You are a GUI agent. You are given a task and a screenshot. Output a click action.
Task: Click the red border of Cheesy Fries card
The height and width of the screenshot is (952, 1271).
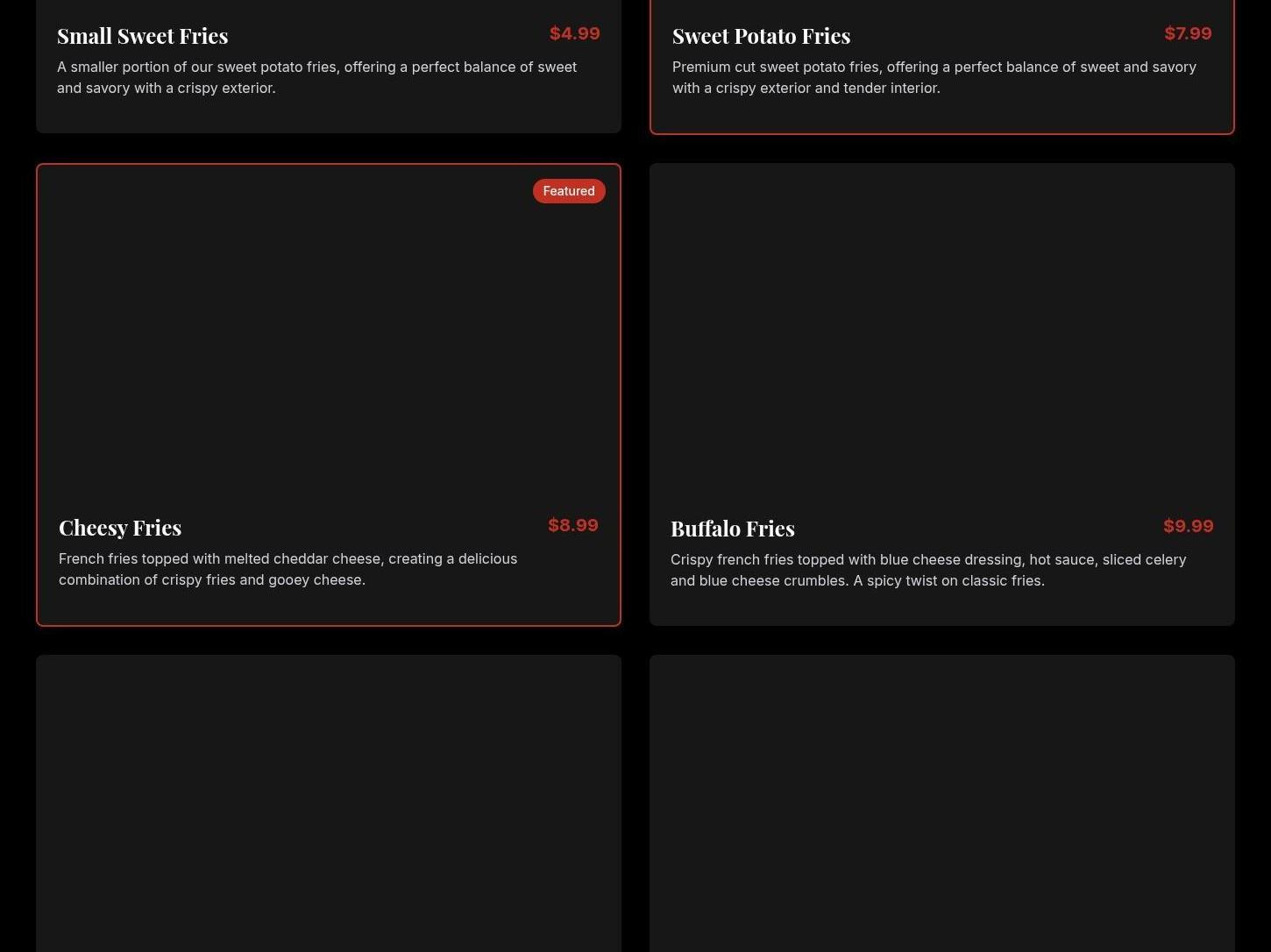[37, 394]
